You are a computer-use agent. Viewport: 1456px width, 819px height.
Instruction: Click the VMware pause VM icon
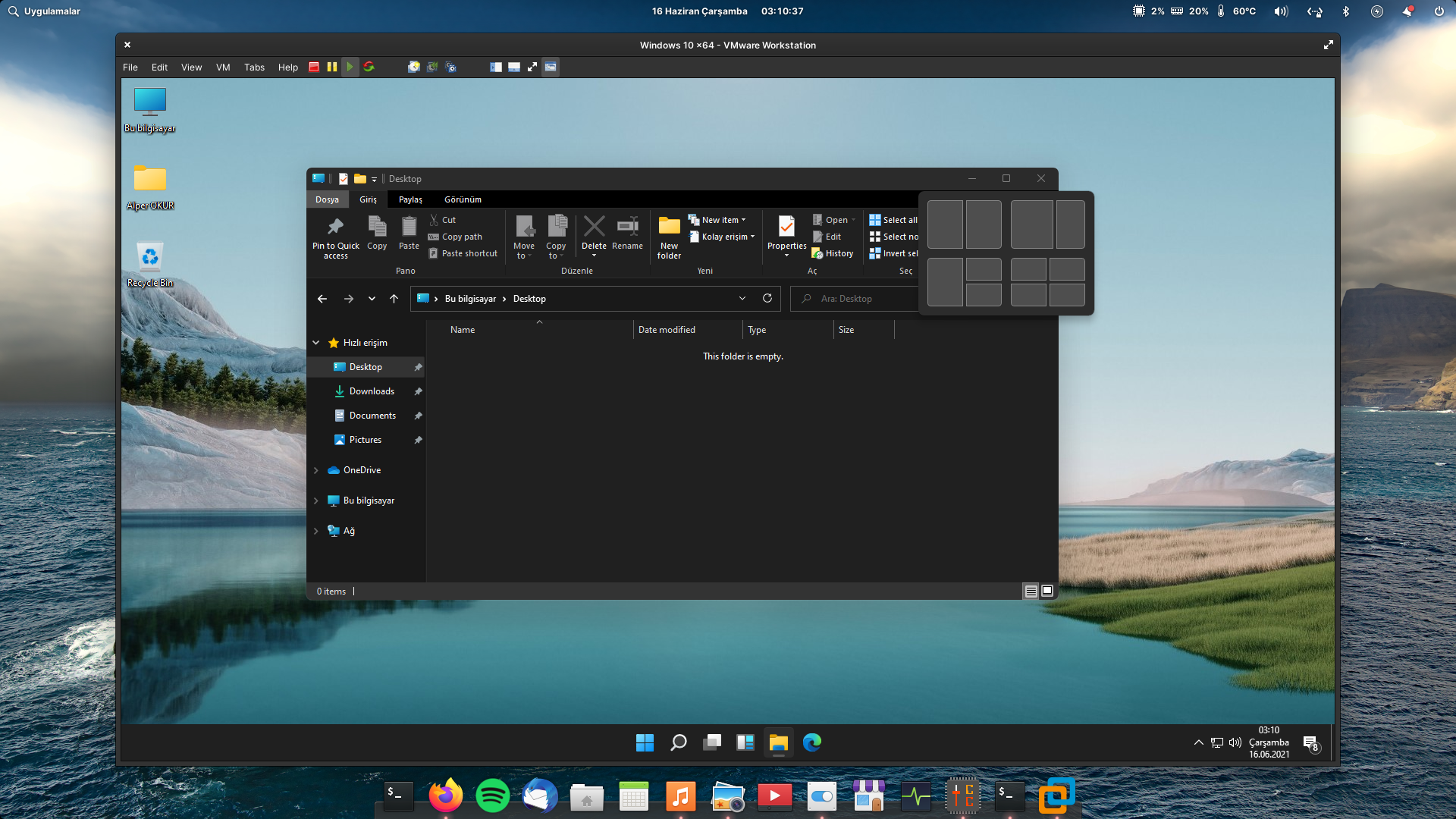coord(332,67)
